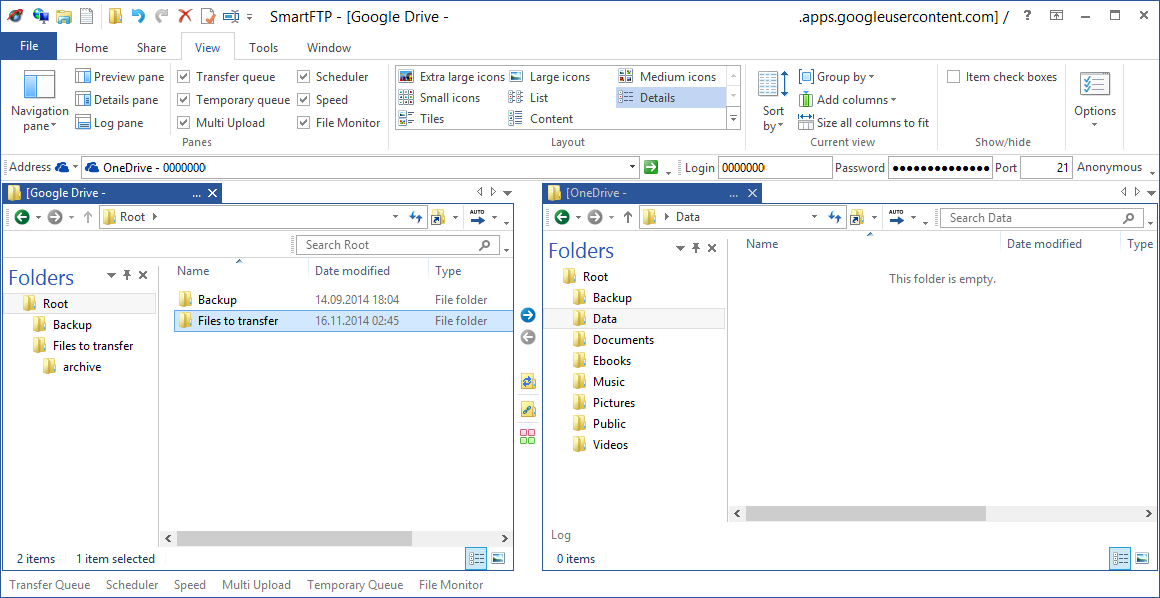The width and height of the screenshot is (1160, 598).
Task: Select the Documents folder in OneDrive tree
Action: tap(623, 340)
